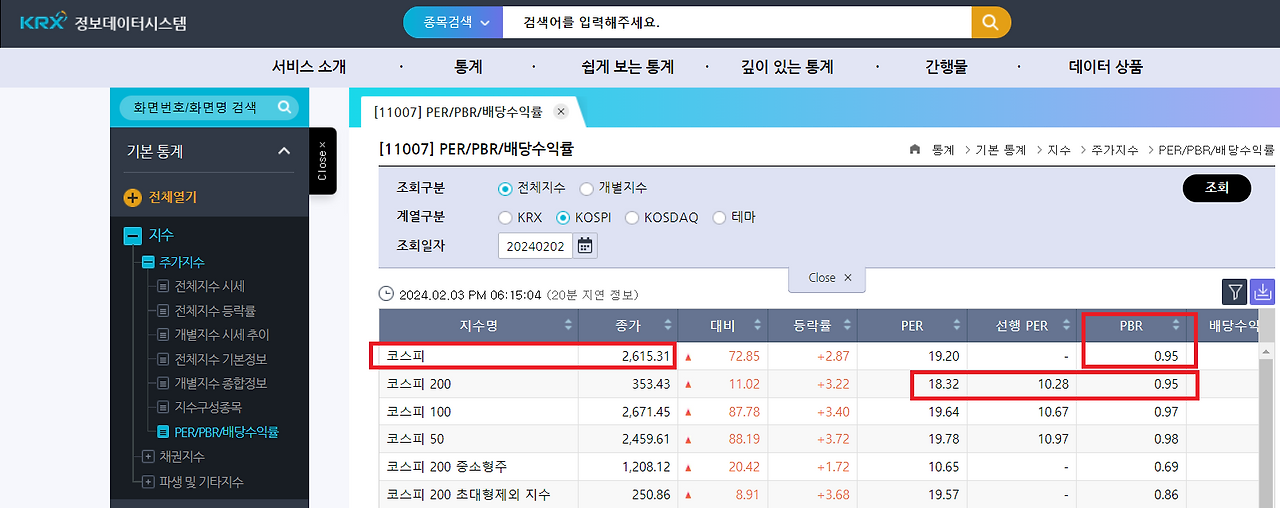Collapse the 주가지수 tree node
Screen dimensions: 1280x508
click(x=148, y=262)
